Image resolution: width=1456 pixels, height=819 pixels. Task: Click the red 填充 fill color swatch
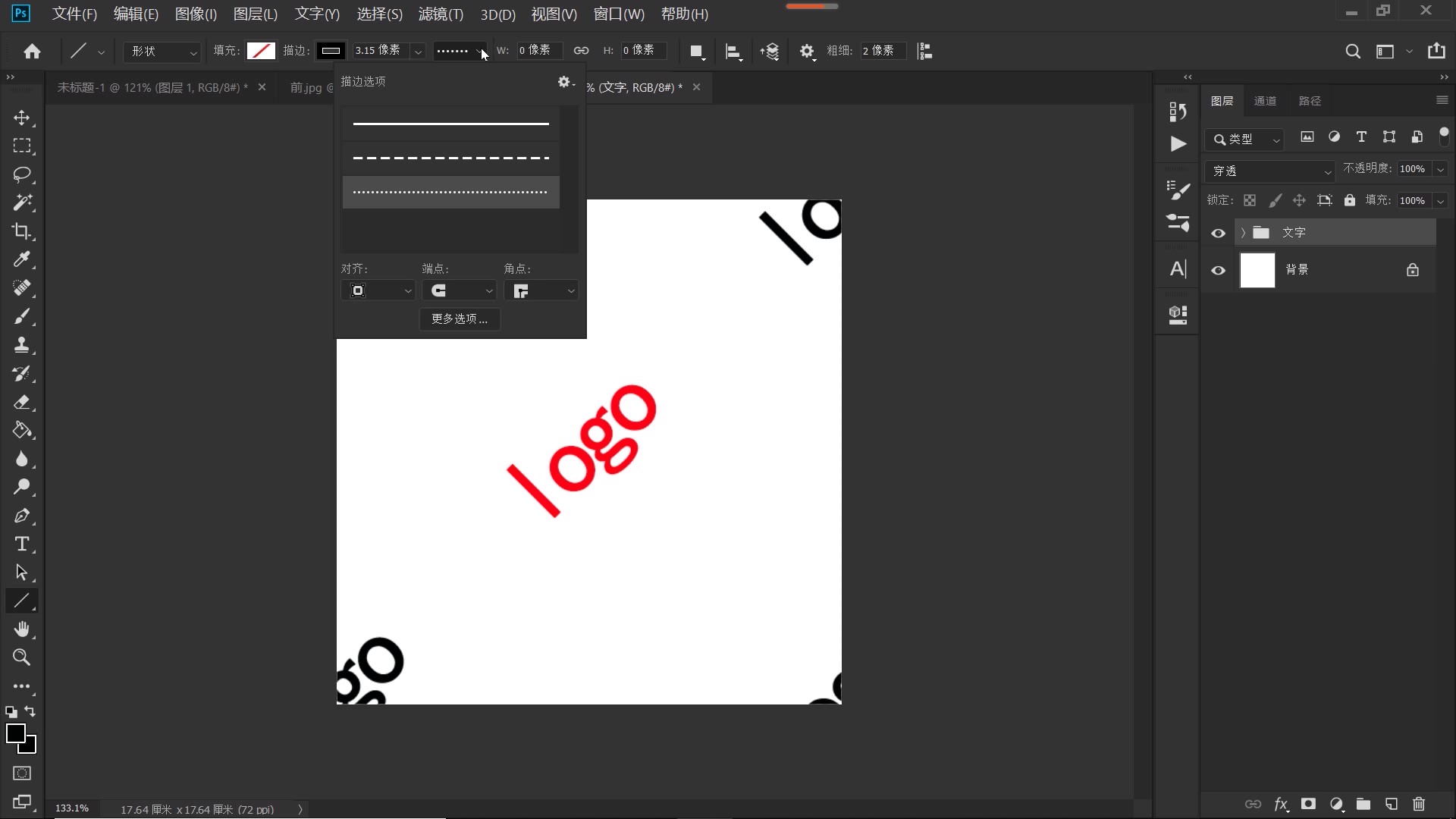(261, 51)
